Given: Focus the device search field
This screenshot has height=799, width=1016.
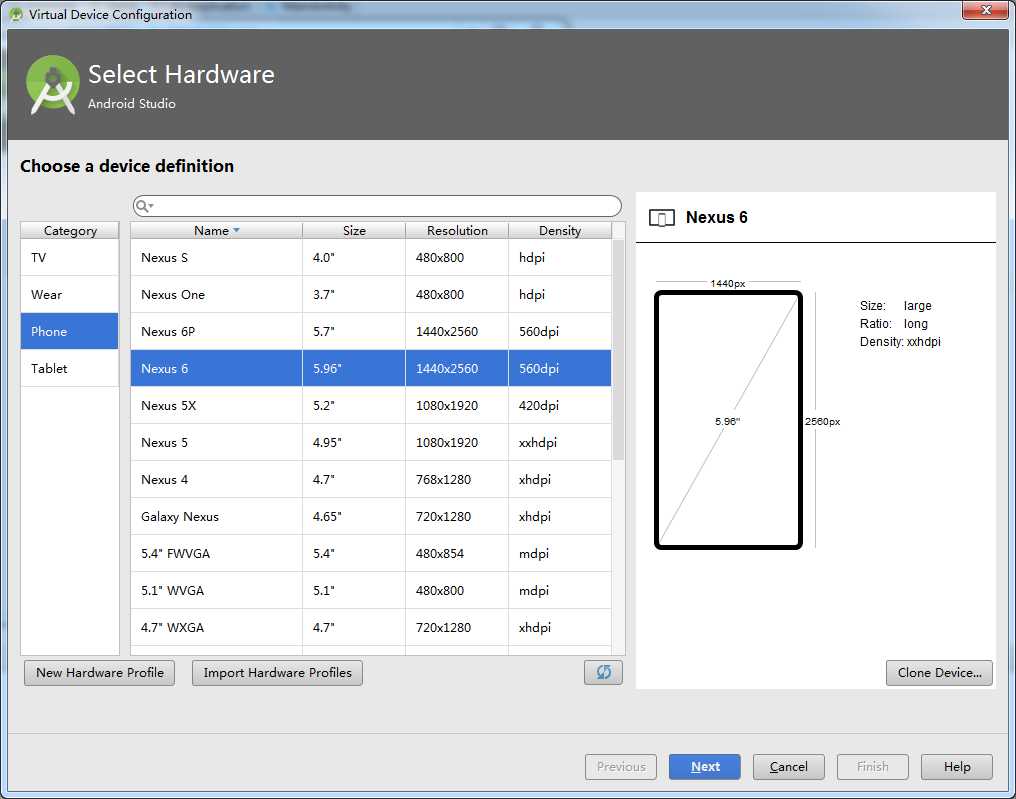Looking at the screenshot, I should pyautogui.click(x=377, y=206).
